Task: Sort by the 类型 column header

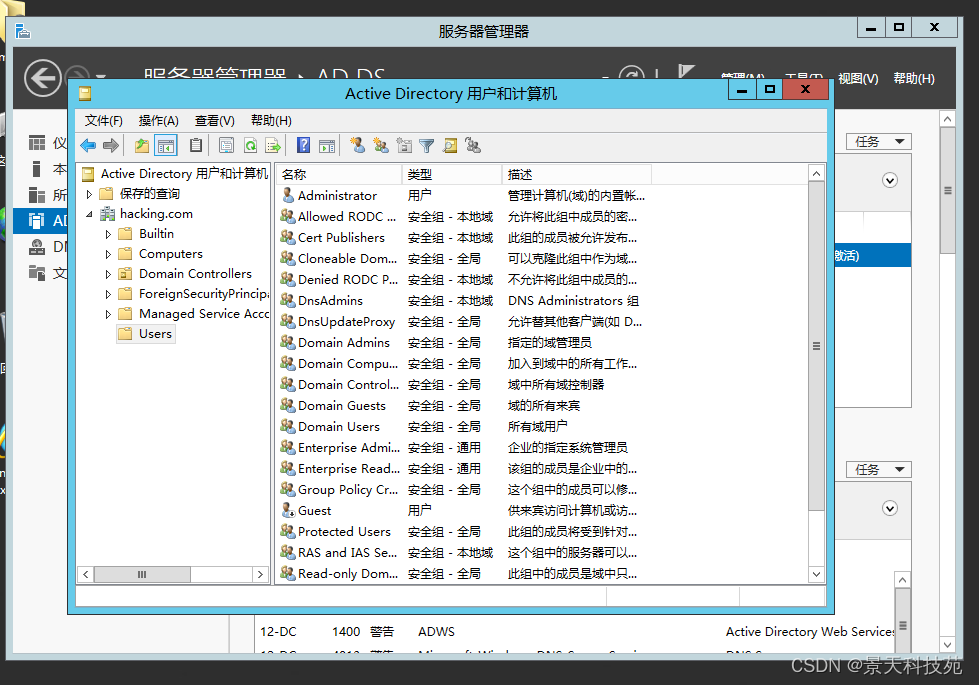Action: tap(452, 174)
